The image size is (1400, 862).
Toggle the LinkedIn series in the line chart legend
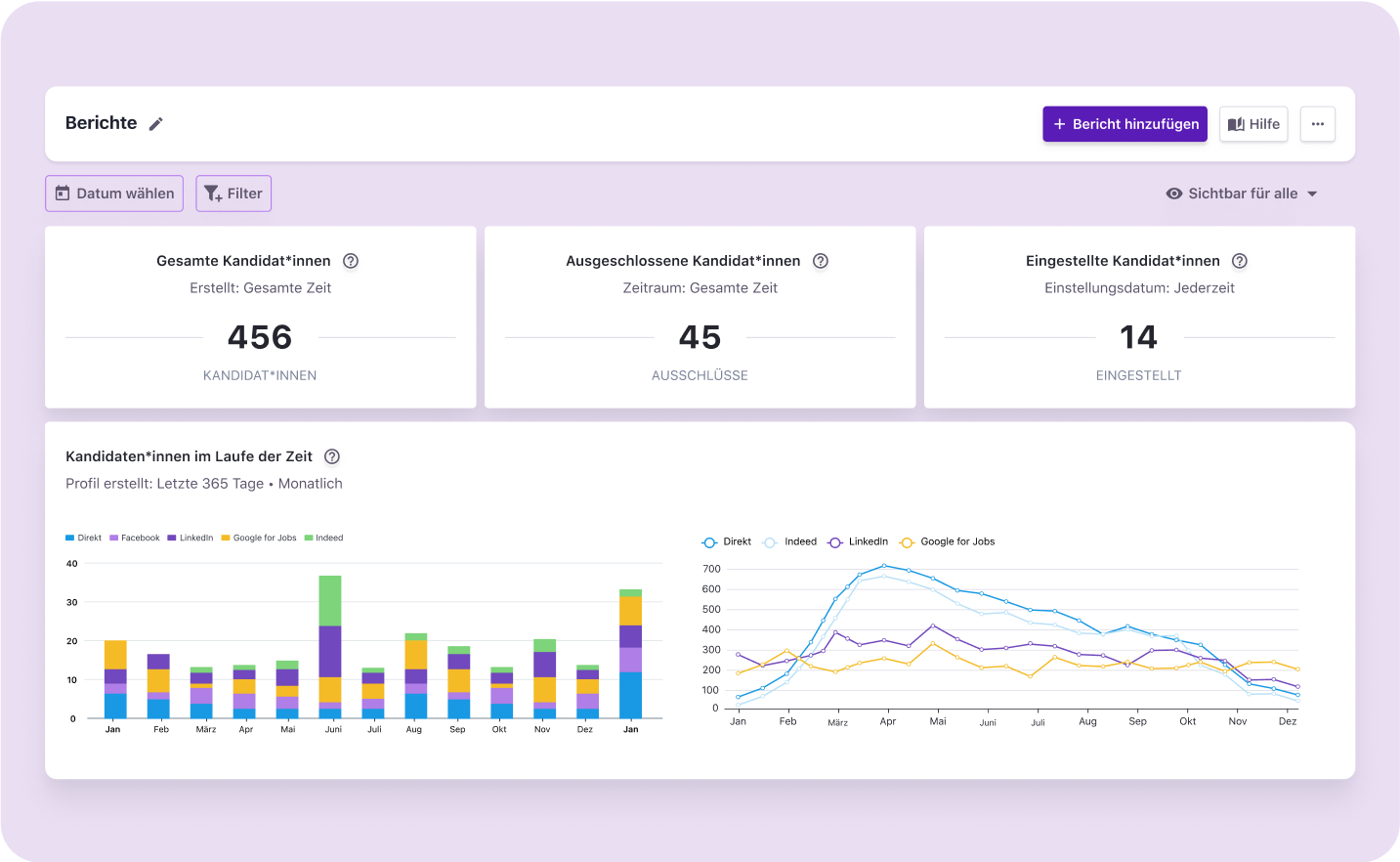[x=858, y=540]
